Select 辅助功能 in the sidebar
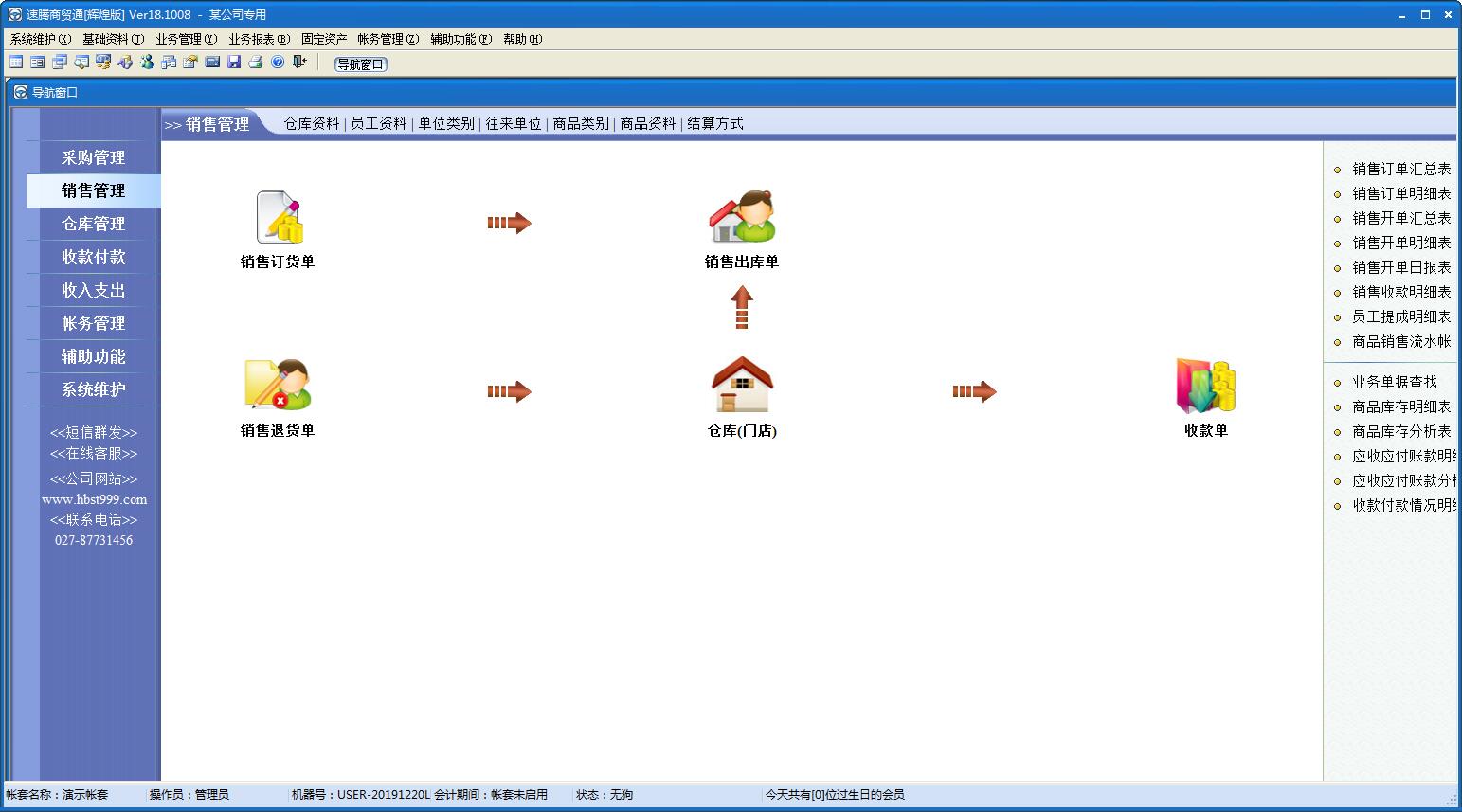 [94, 356]
